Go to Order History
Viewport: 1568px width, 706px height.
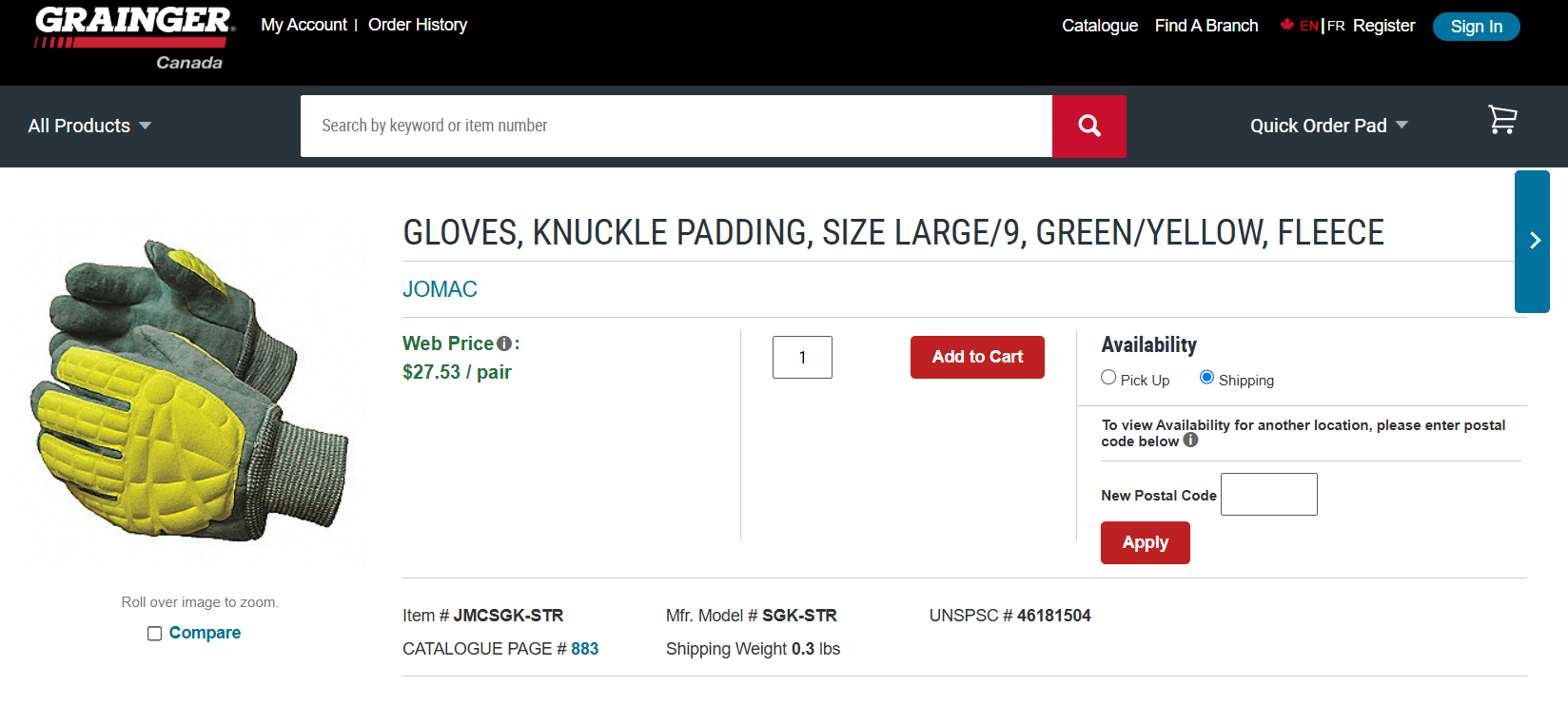coord(417,25)
